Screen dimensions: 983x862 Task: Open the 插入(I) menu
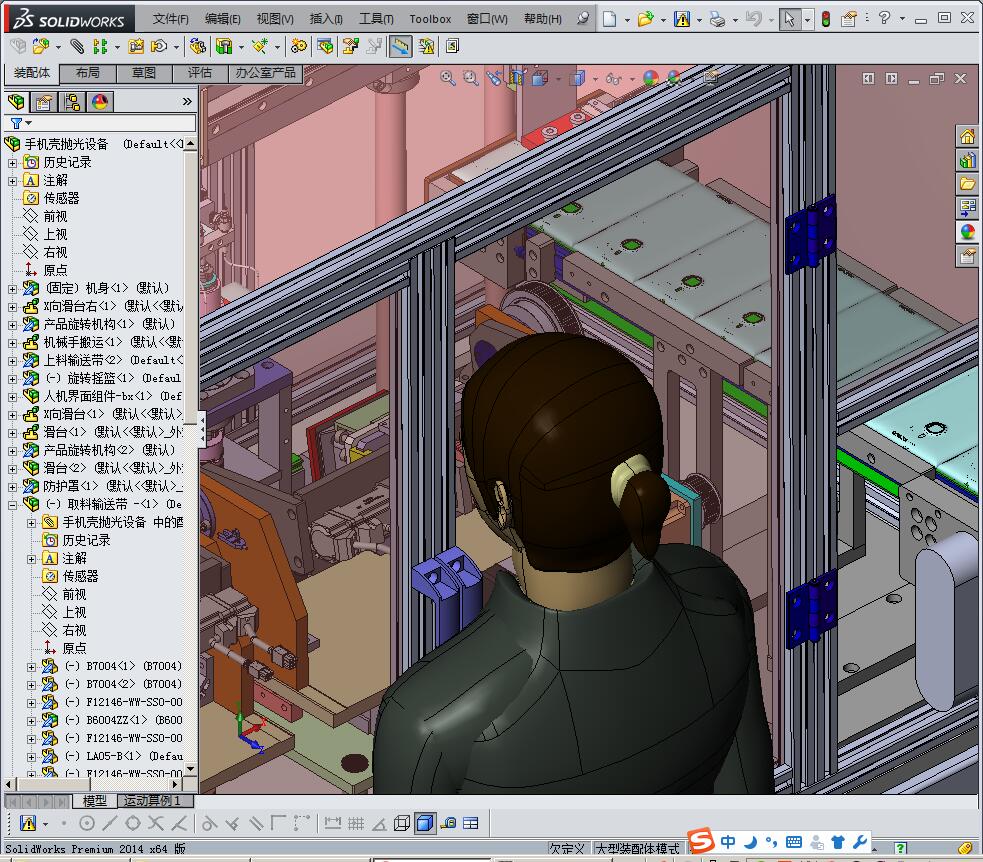[x=325, y=19]
